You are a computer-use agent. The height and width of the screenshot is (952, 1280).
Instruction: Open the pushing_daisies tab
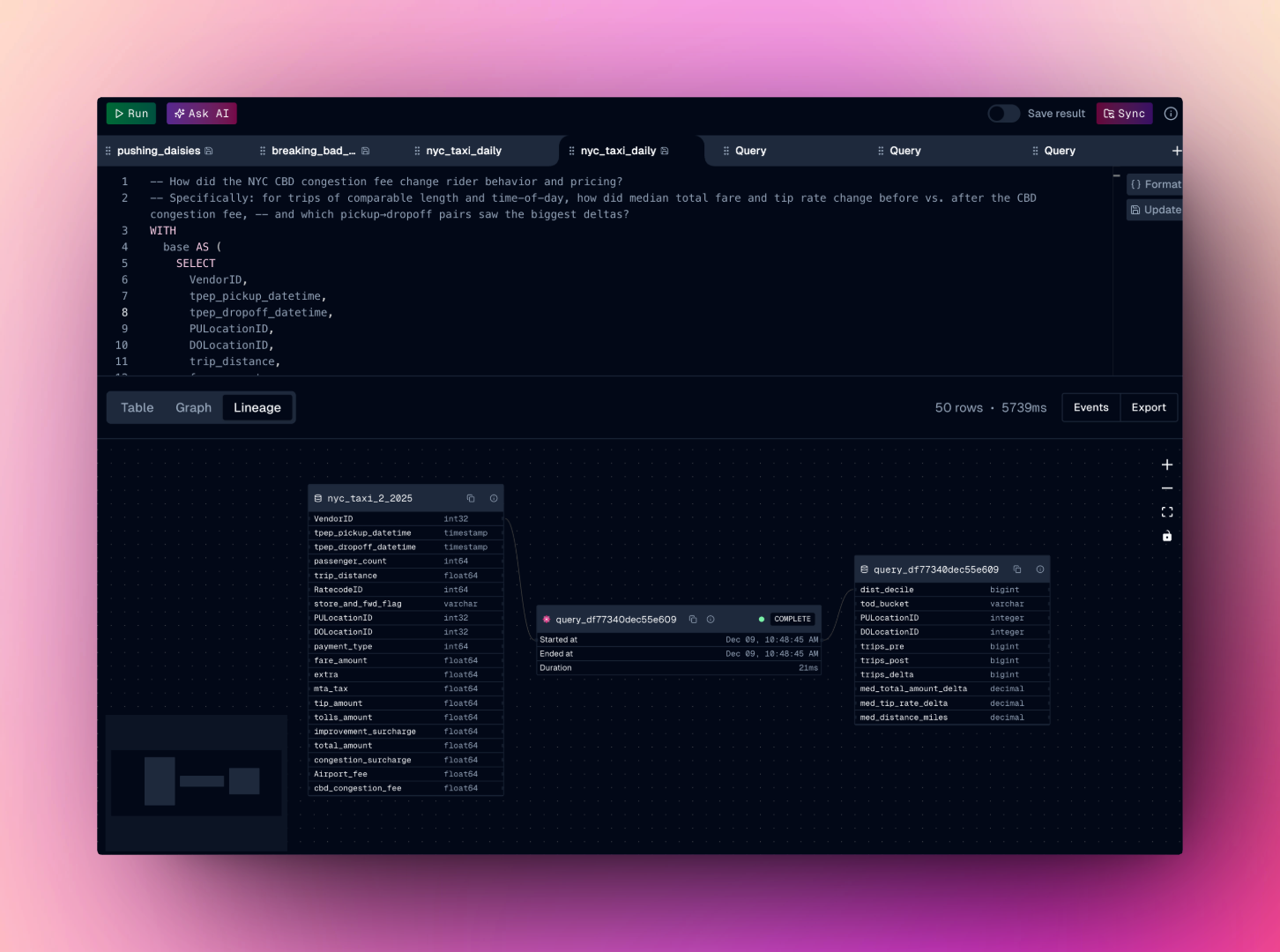click(159, 151)
